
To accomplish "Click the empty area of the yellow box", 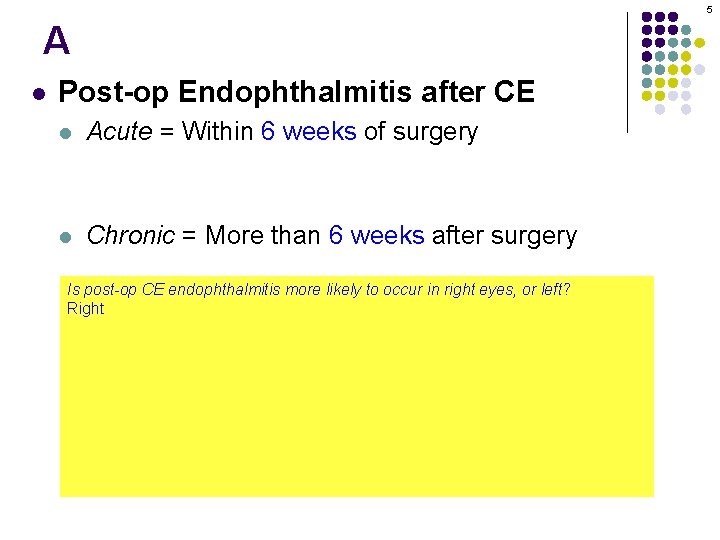I will [x=356, y=410].
